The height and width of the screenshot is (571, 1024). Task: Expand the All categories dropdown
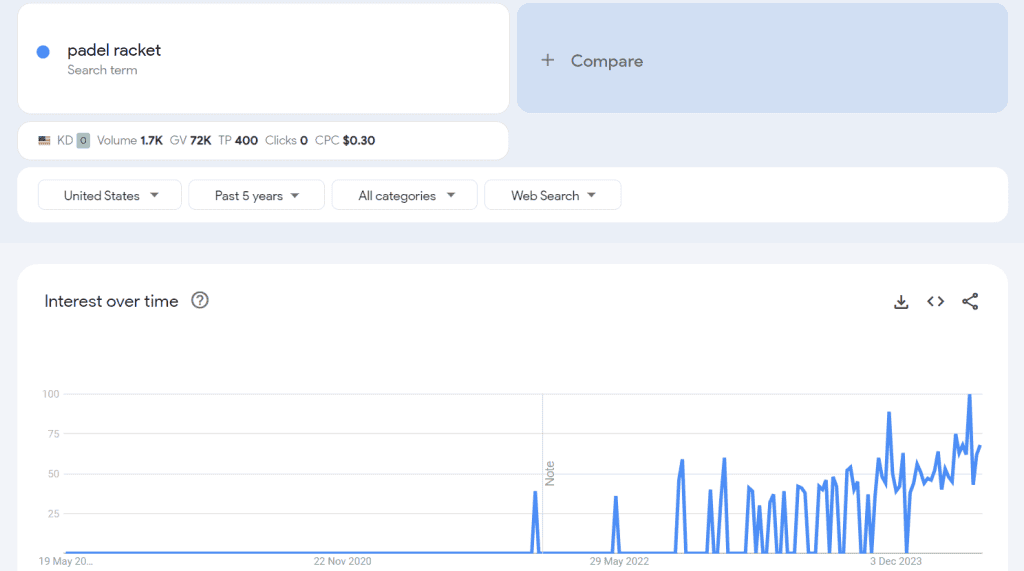click(405, 195)
